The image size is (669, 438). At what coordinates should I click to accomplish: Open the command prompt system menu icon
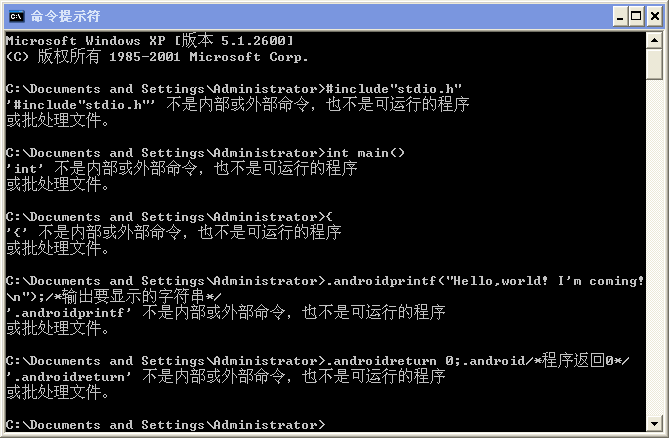click(x=17, y=16)
